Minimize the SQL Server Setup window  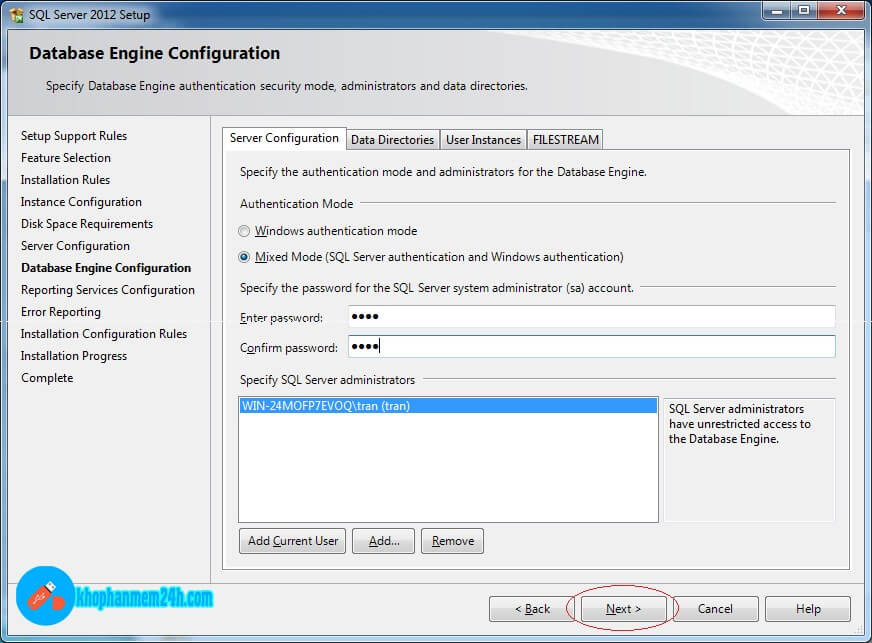(x=777, y=12)
